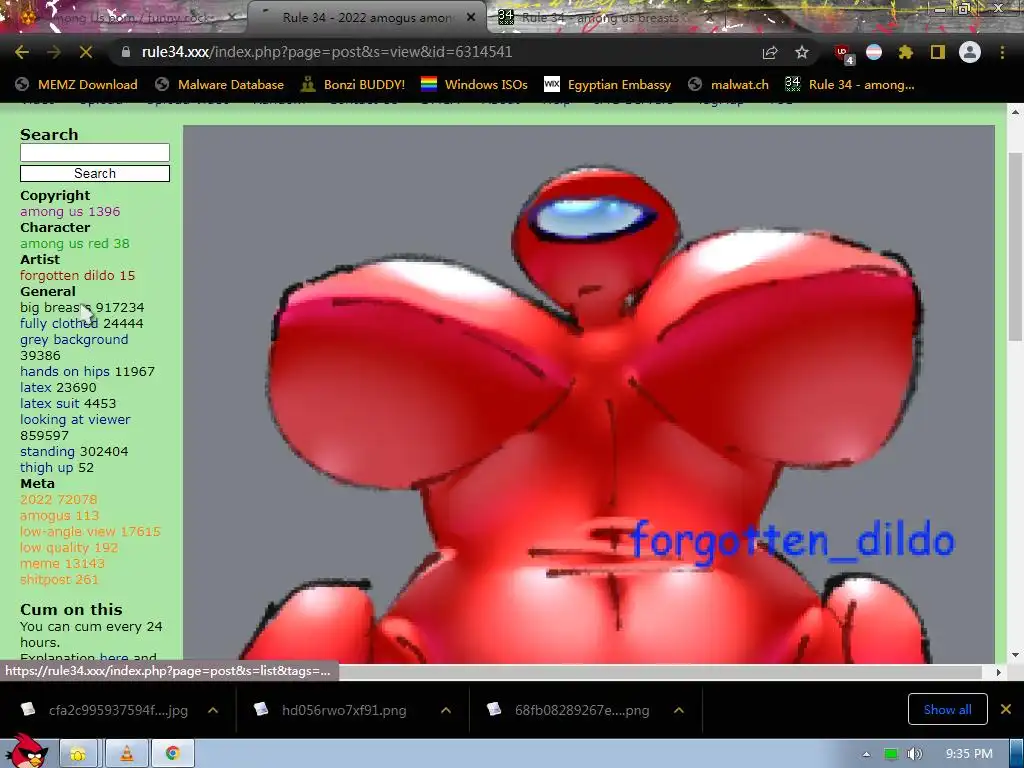1024x768 pixels.
Task: Click the Search button in sidebar
Action: (x=95, y=173)
